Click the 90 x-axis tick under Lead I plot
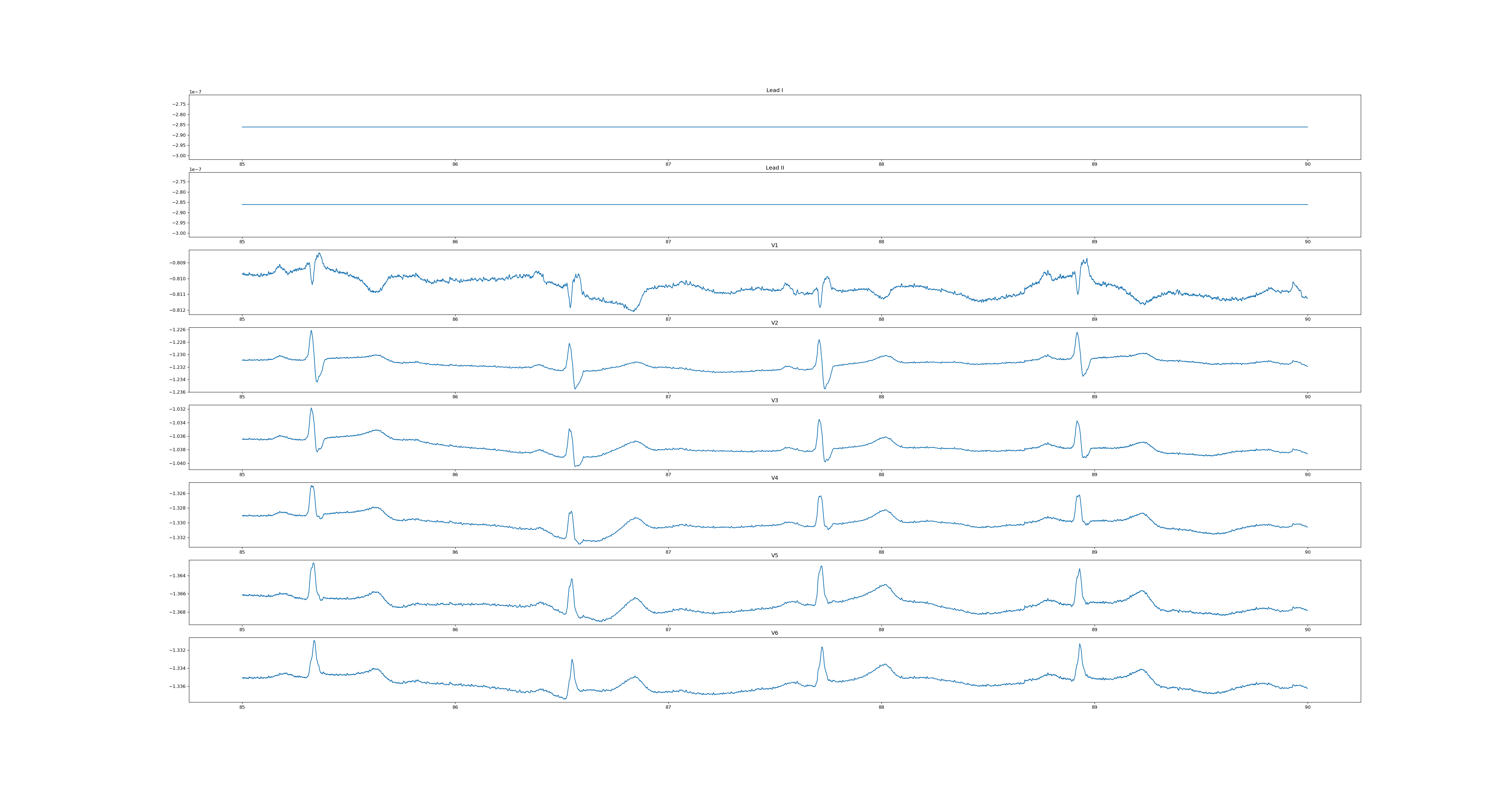The height and width of the screenshot is (789, 1512). coord(1307,164)
